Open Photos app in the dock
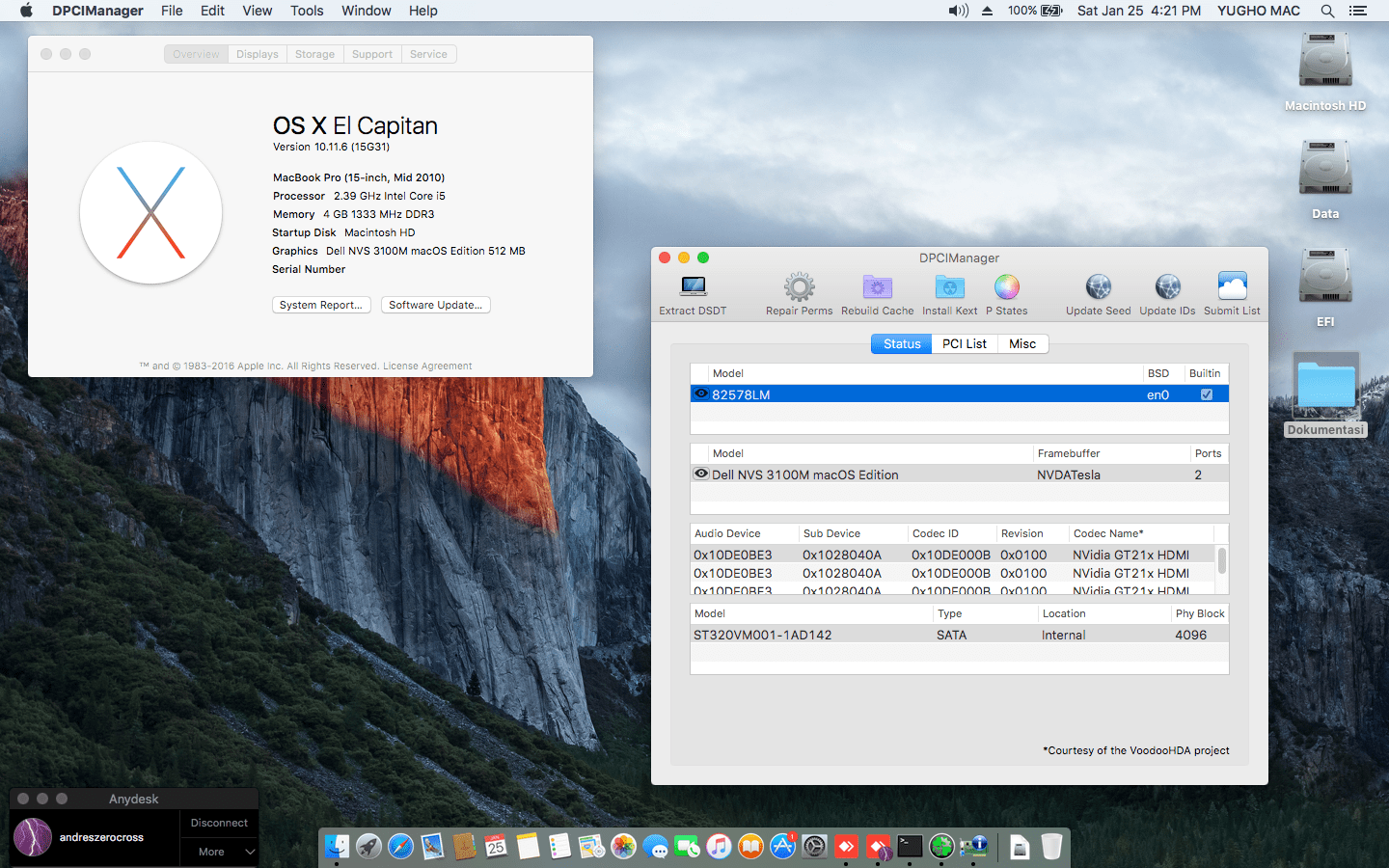This screenshot has height=868, width=1389. pos(623,846)
